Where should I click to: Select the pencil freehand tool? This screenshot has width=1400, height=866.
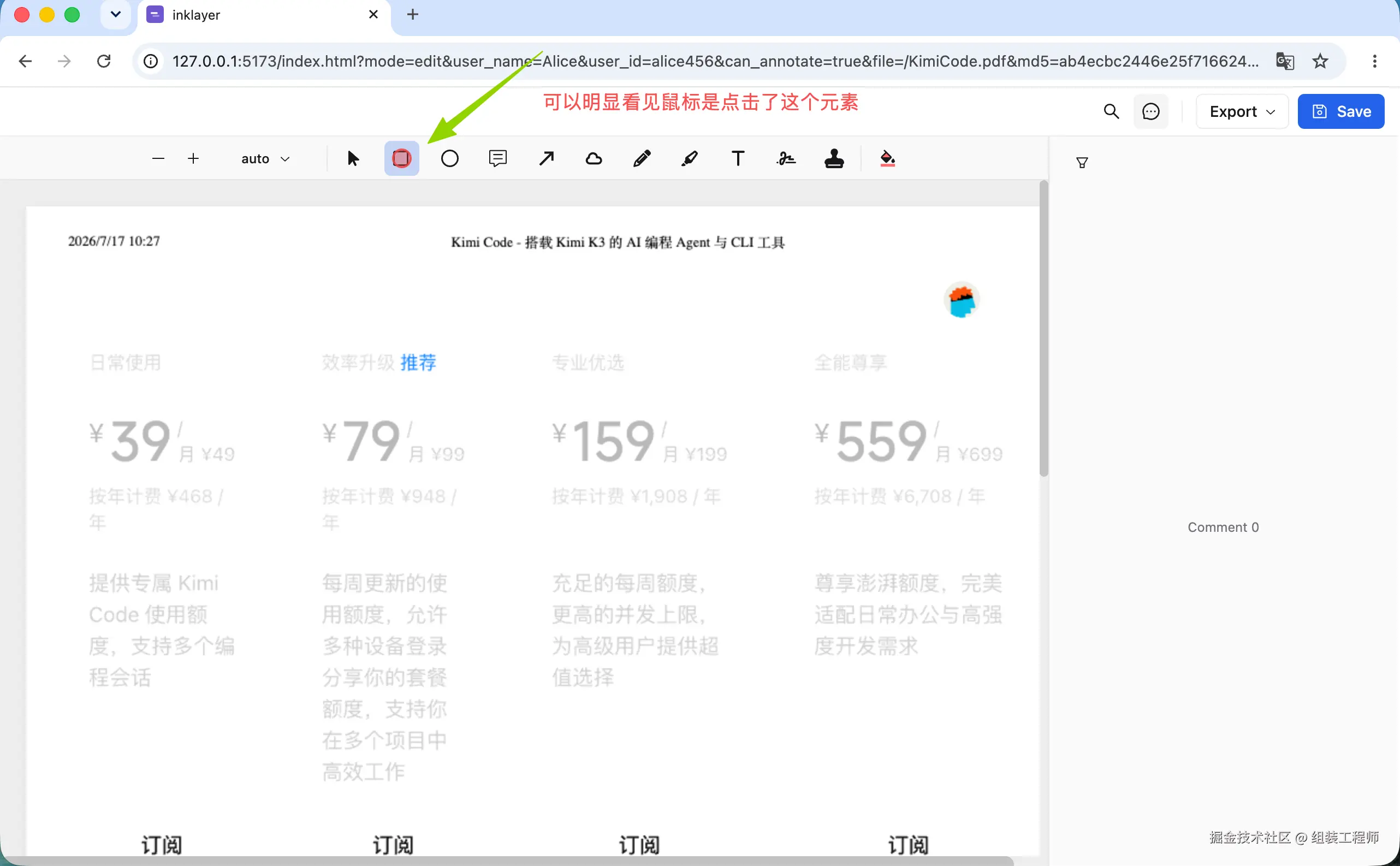point(642,159)
